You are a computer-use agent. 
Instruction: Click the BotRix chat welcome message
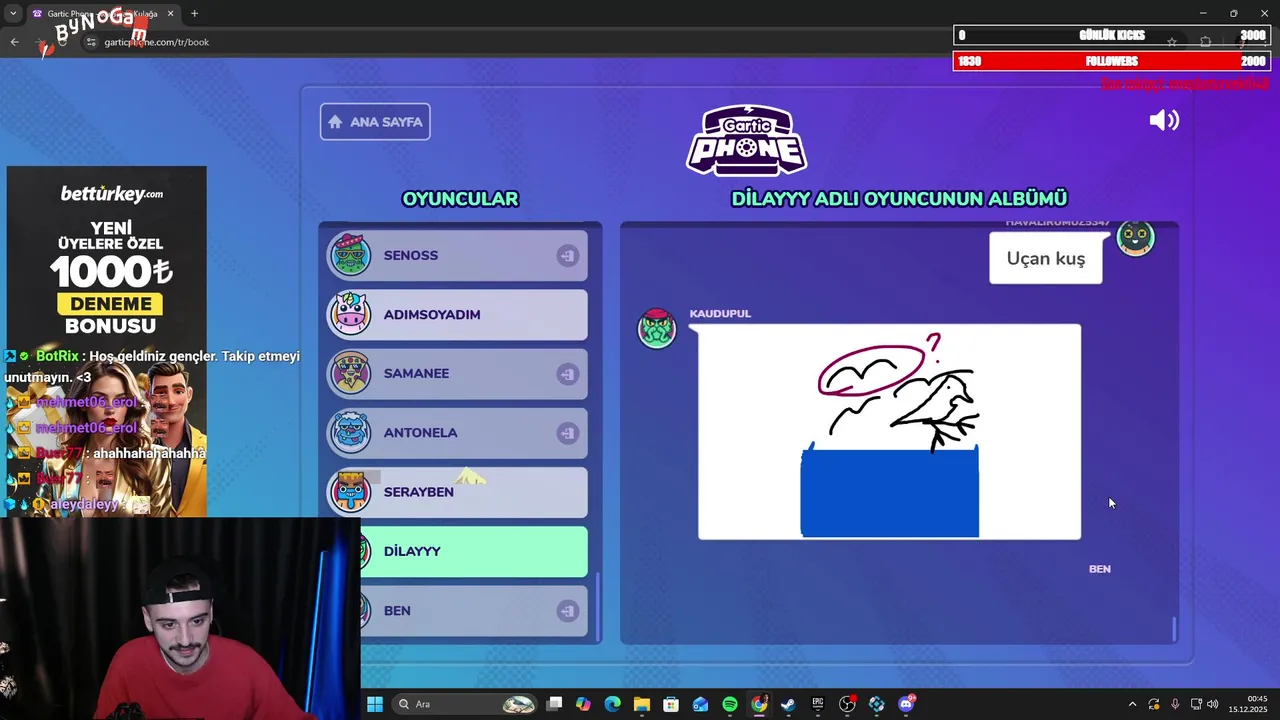152,366
